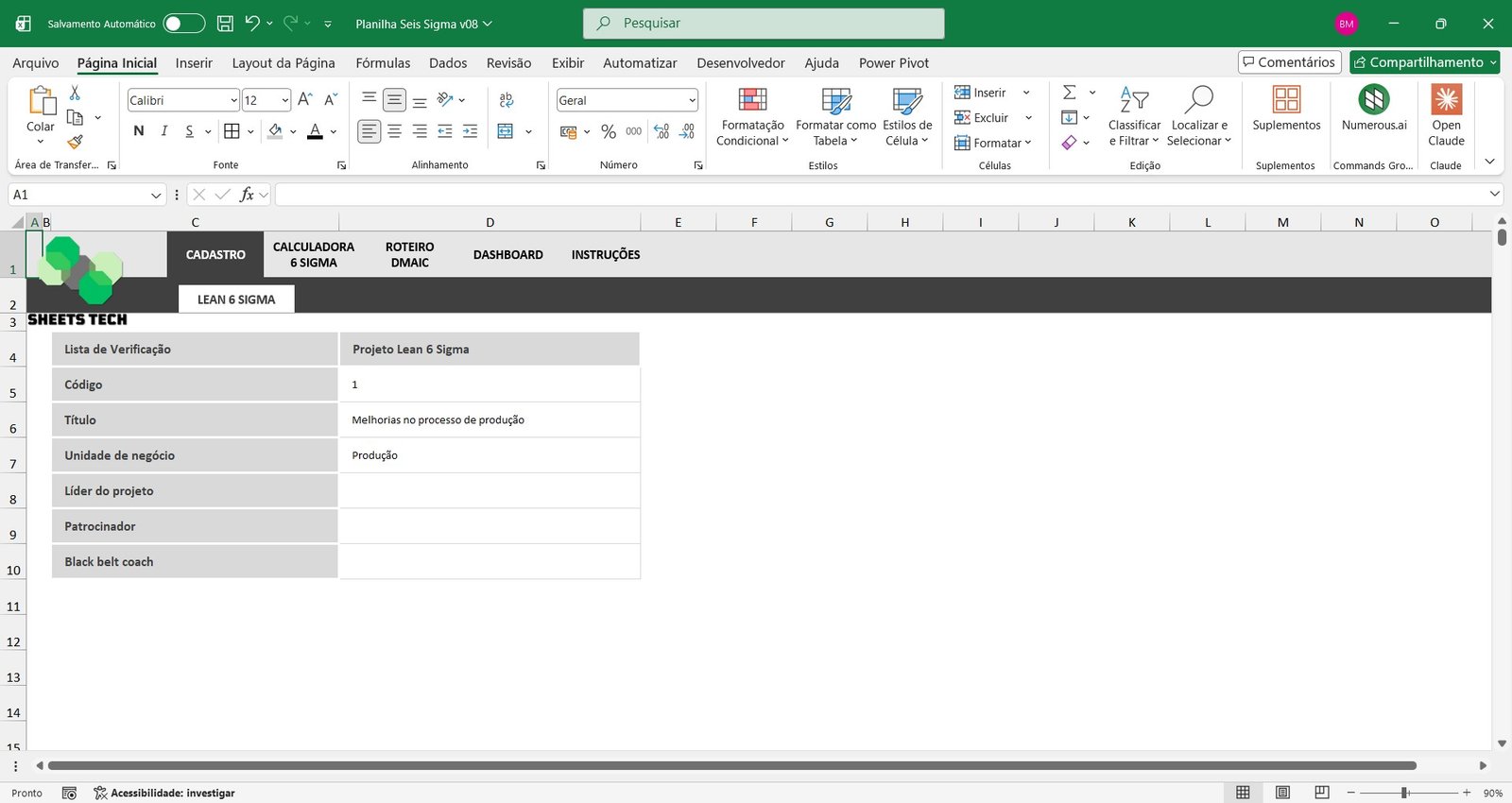Open Compartilhamento dropdown
1512x803 pixels.
click(1424, 62)
